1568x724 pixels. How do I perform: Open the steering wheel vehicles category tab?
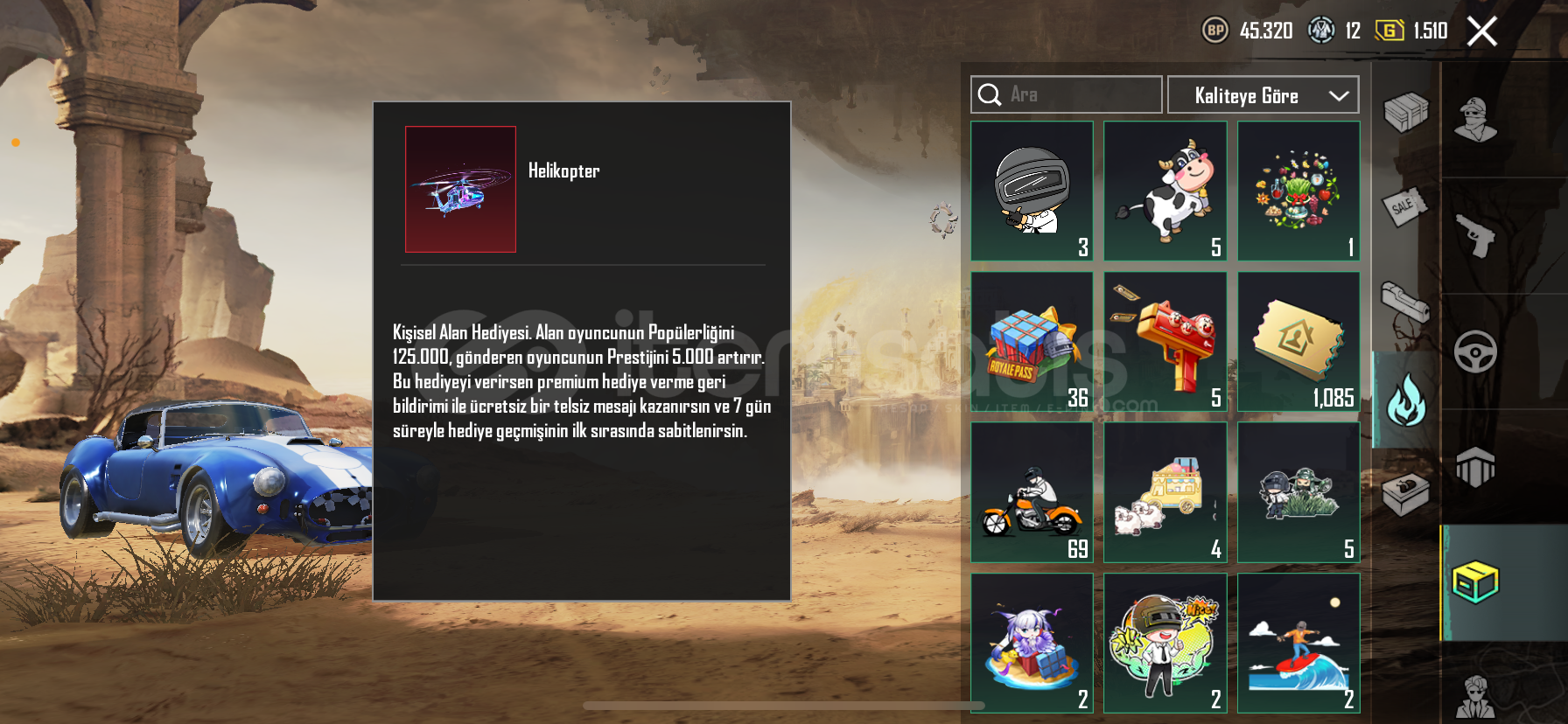click(1475, 352)
